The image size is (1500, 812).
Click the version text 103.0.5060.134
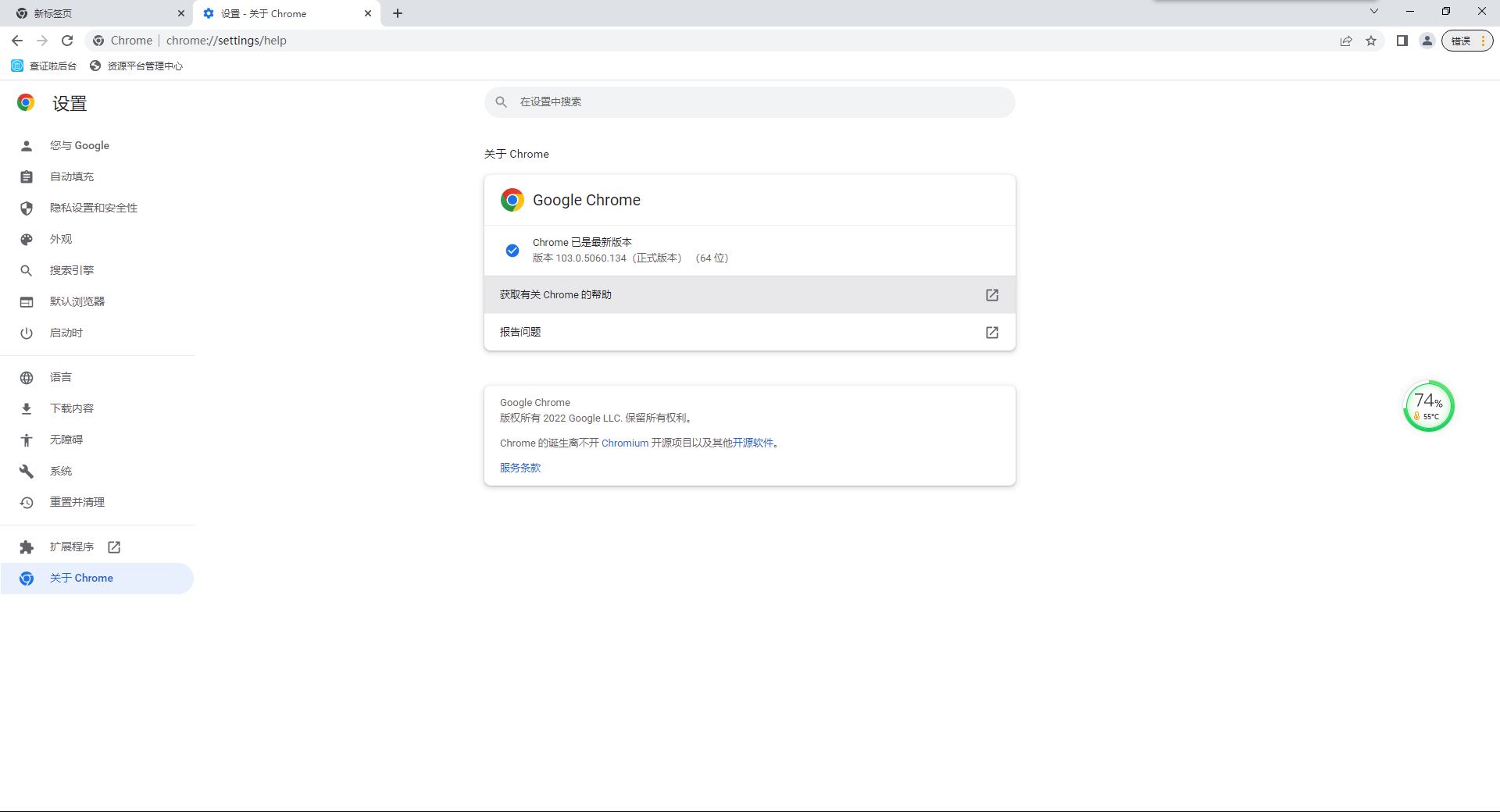point(591,258)
